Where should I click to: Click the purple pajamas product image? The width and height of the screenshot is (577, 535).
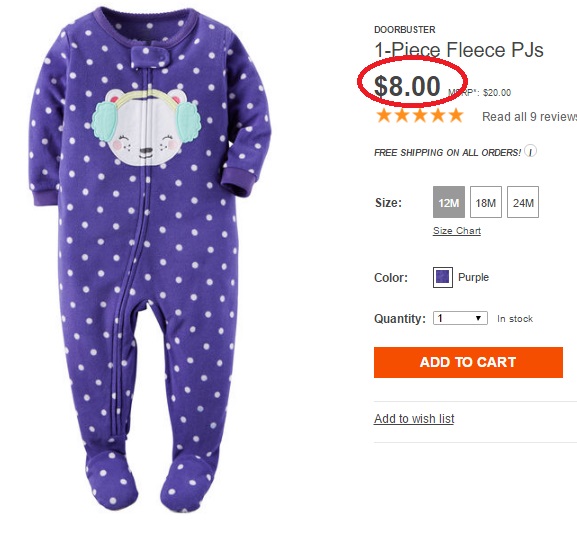point(150,259)
